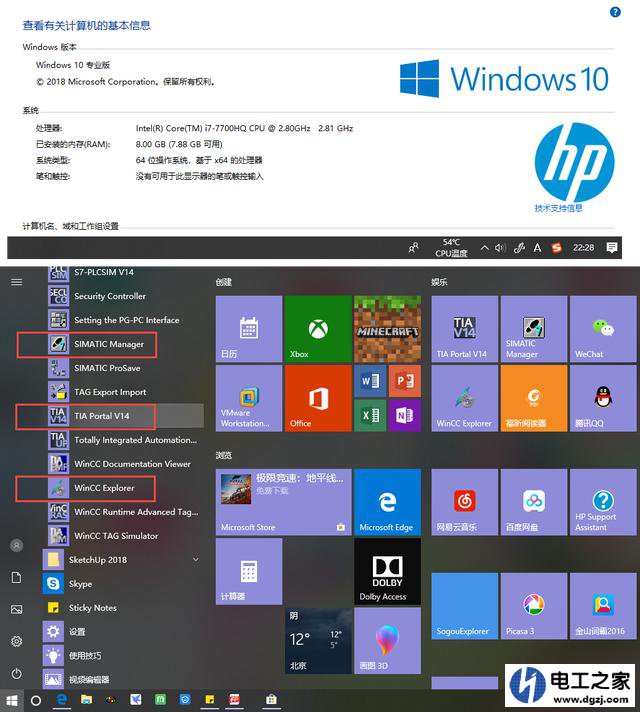Click the blue help question mark icon
The height and width of the screenshot is (712, 640).
[615, 12]
